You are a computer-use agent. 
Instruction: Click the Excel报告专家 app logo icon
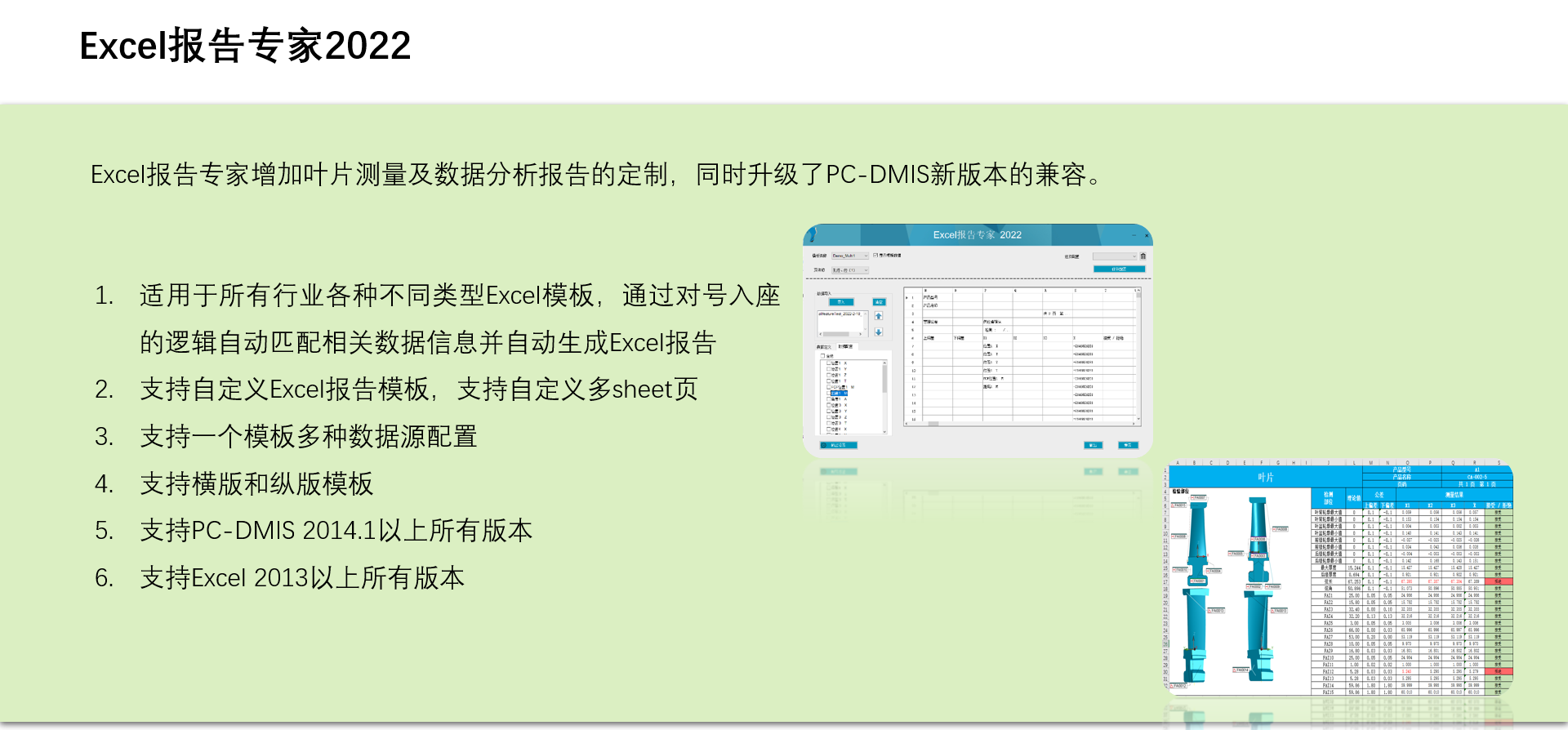811,235
